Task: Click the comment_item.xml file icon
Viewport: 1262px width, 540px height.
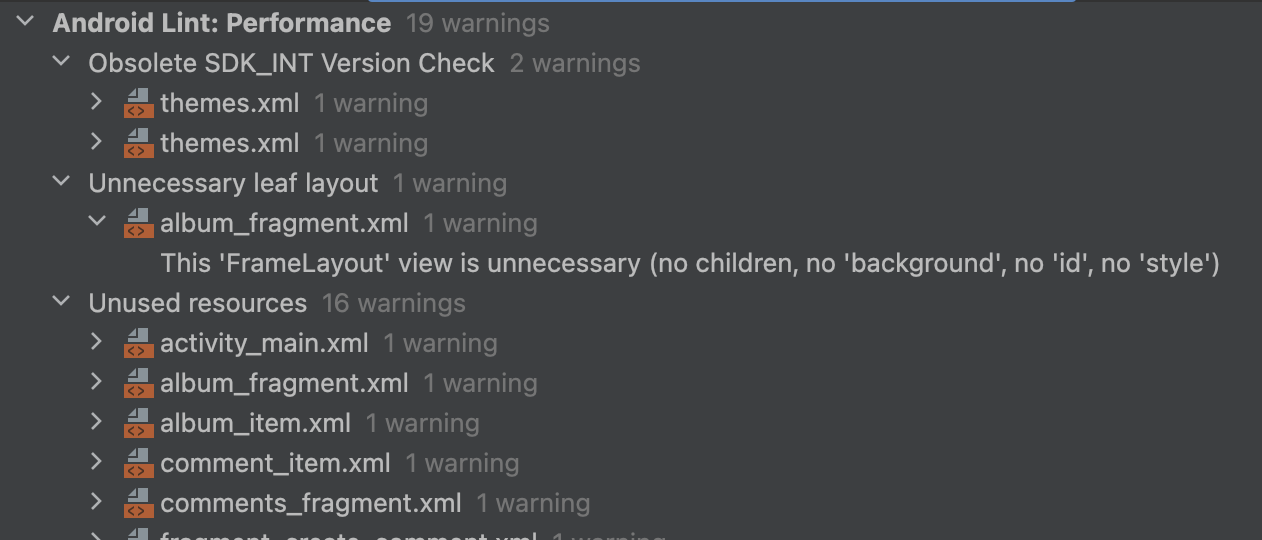Action: point(138,463)
